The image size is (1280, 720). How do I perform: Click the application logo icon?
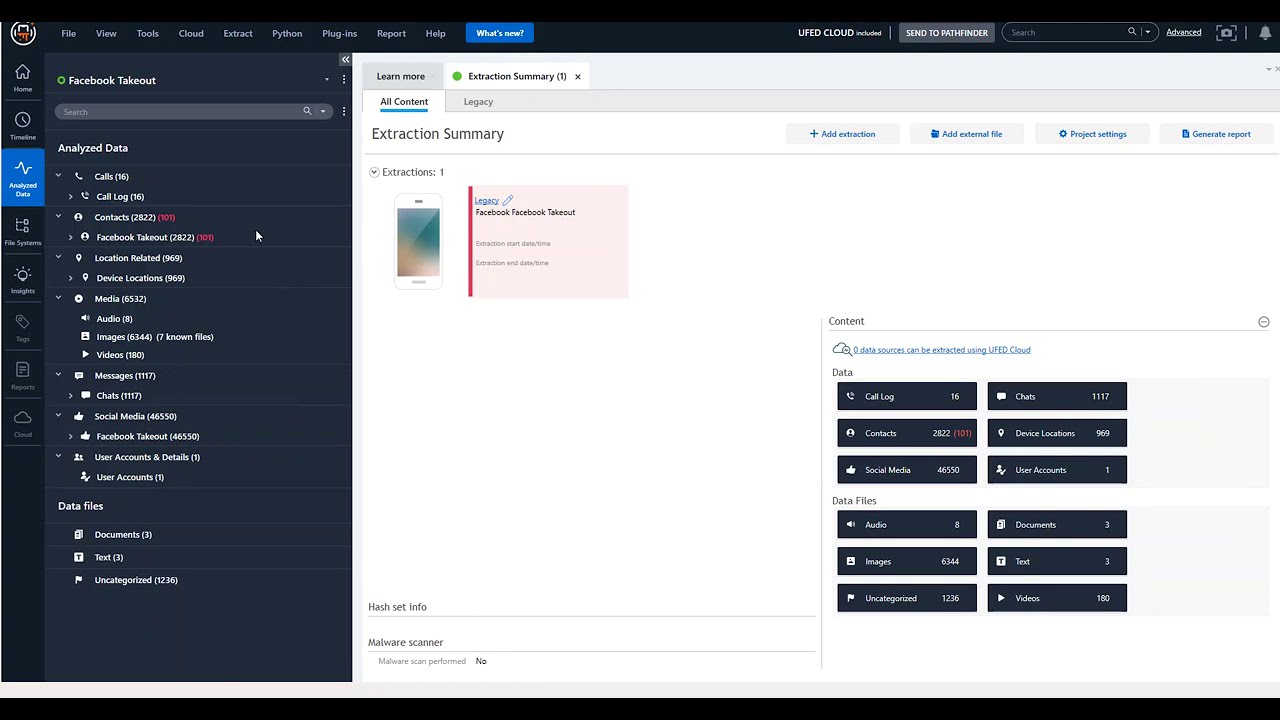click(x=23, y=33)
